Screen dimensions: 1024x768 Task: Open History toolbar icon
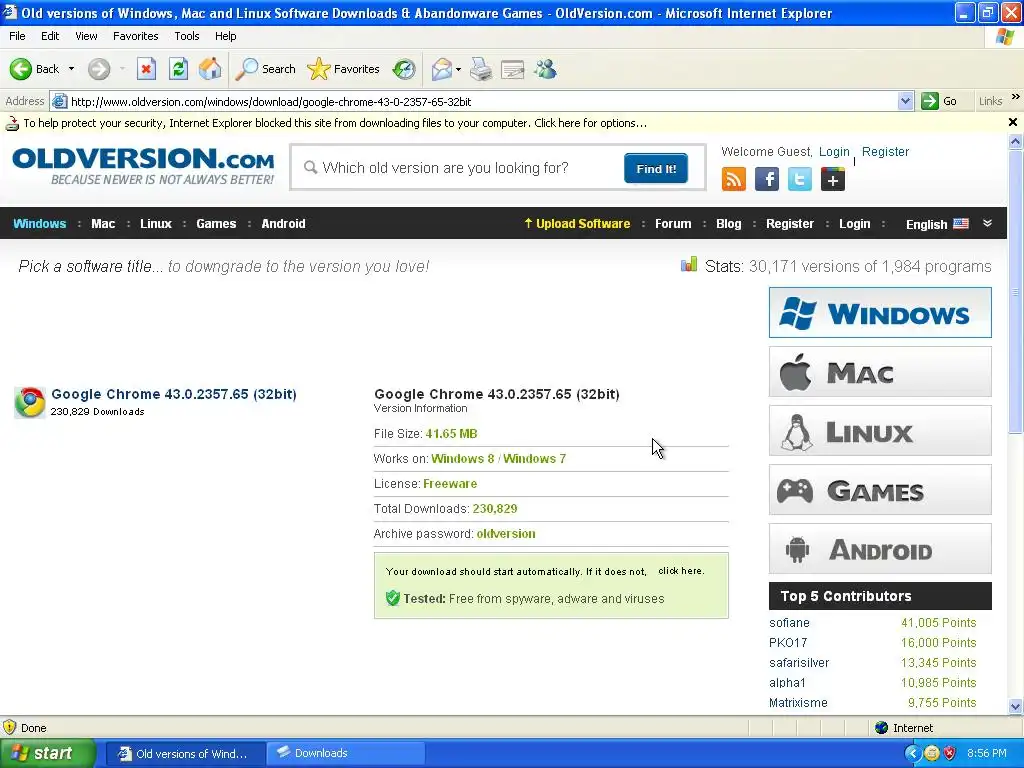click(x=404, y=69)
